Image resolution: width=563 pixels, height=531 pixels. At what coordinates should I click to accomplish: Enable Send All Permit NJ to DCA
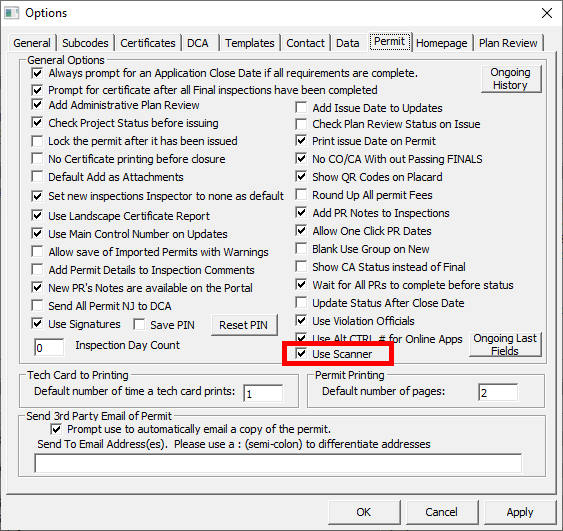pos(37,306)
